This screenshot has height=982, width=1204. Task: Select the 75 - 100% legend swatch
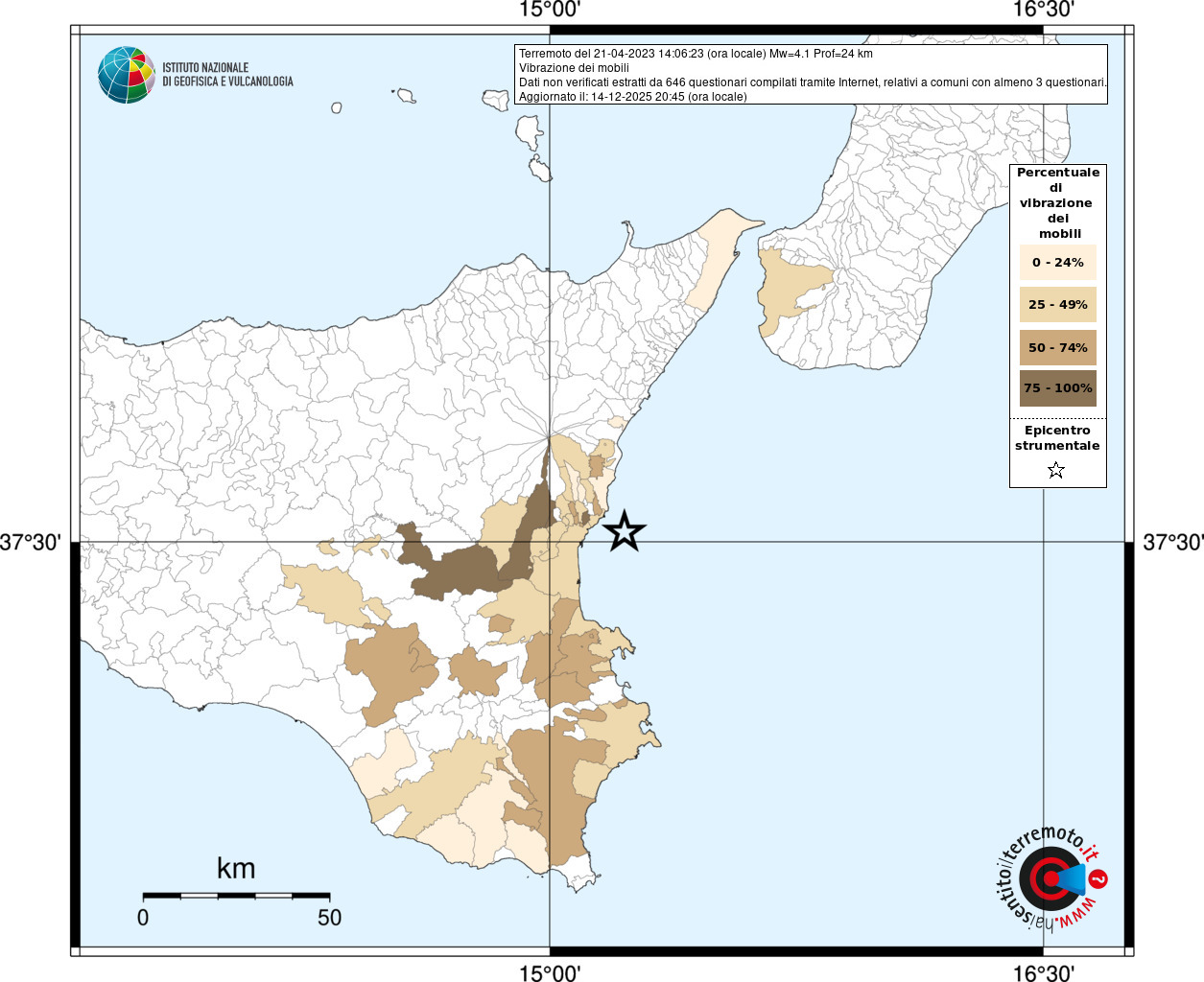(1057, 388)
